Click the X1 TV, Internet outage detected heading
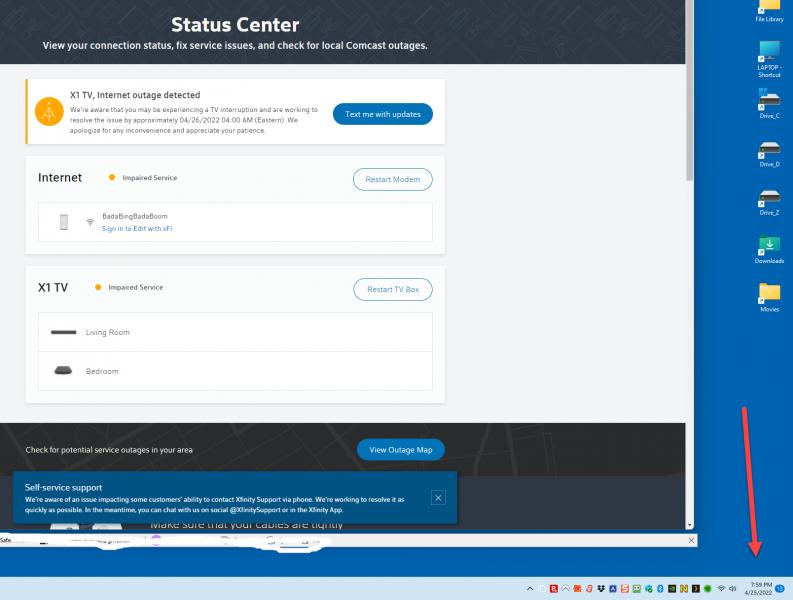Screen dimensions: 793x600 coord(135,95)
